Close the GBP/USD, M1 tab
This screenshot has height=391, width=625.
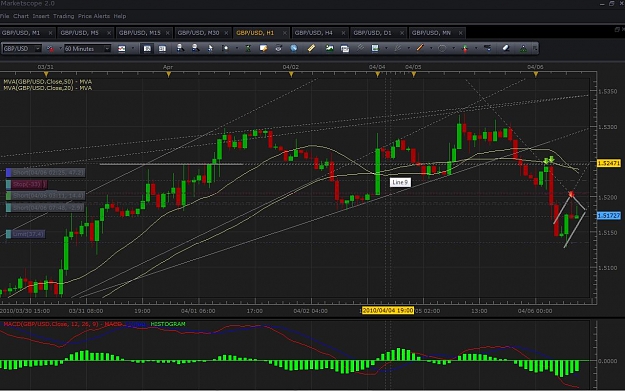coord(50,33)
